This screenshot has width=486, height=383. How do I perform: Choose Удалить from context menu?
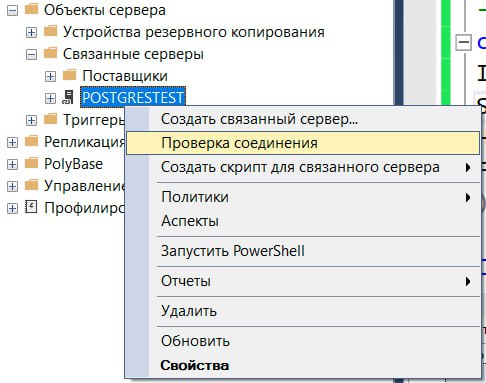(x=303, y=311)
